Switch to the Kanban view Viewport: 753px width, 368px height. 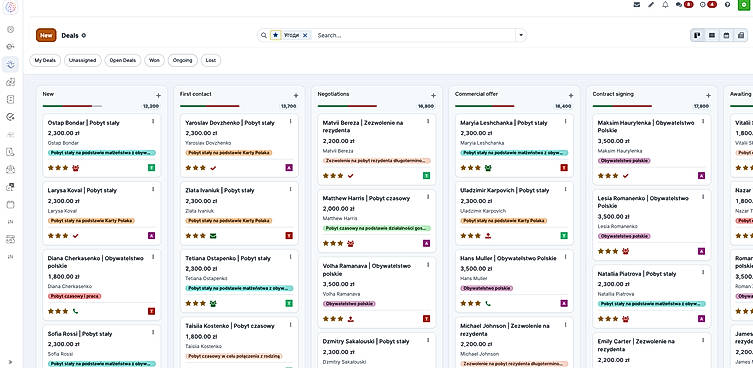pos(697,35)
